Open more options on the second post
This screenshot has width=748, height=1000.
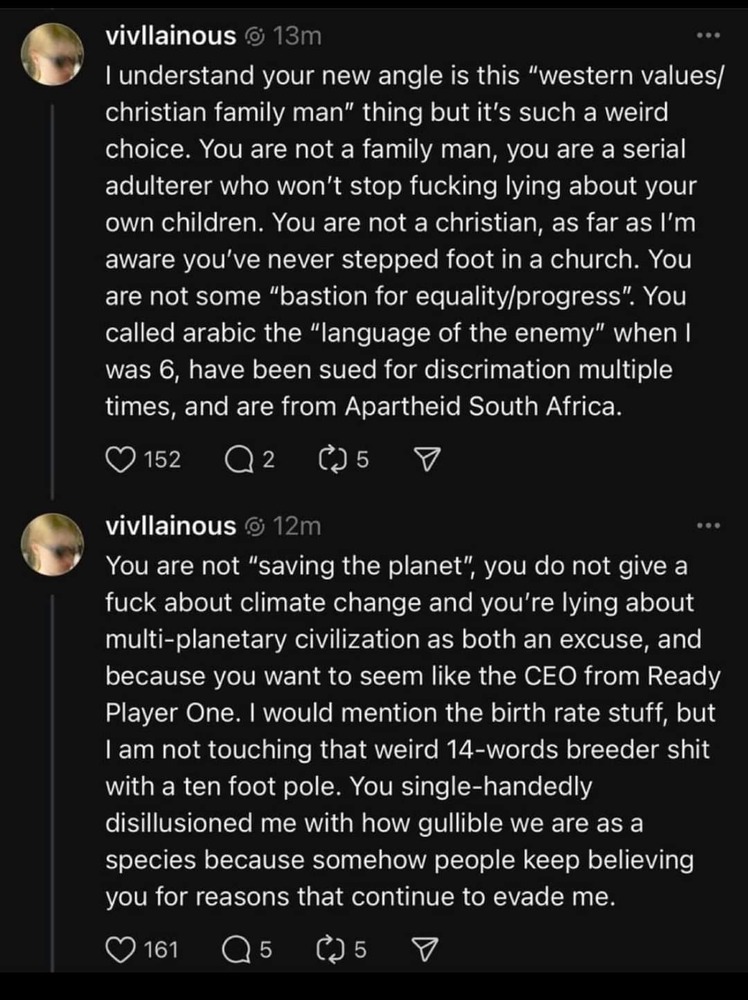pos(708,526)
